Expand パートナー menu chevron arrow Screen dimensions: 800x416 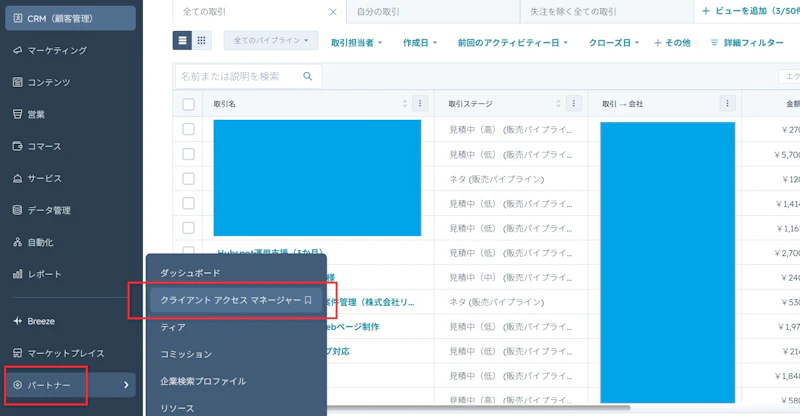point(126,385)
